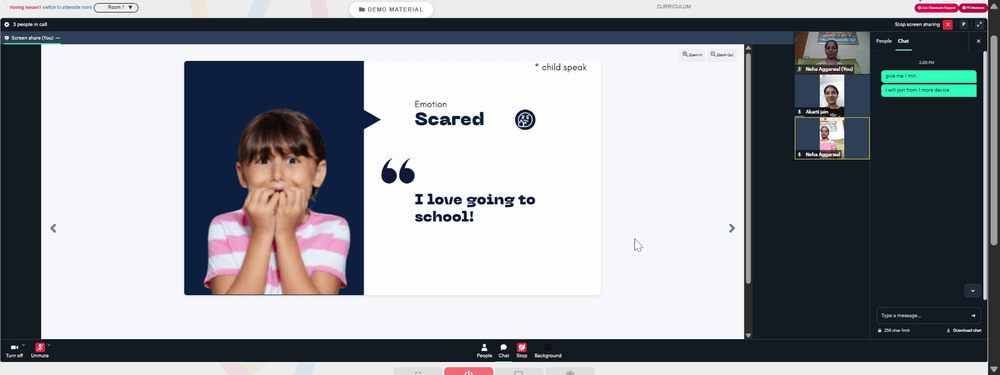Switch to the People tab
Viewport: 1000px width, 375px height.
click(883, 41)
